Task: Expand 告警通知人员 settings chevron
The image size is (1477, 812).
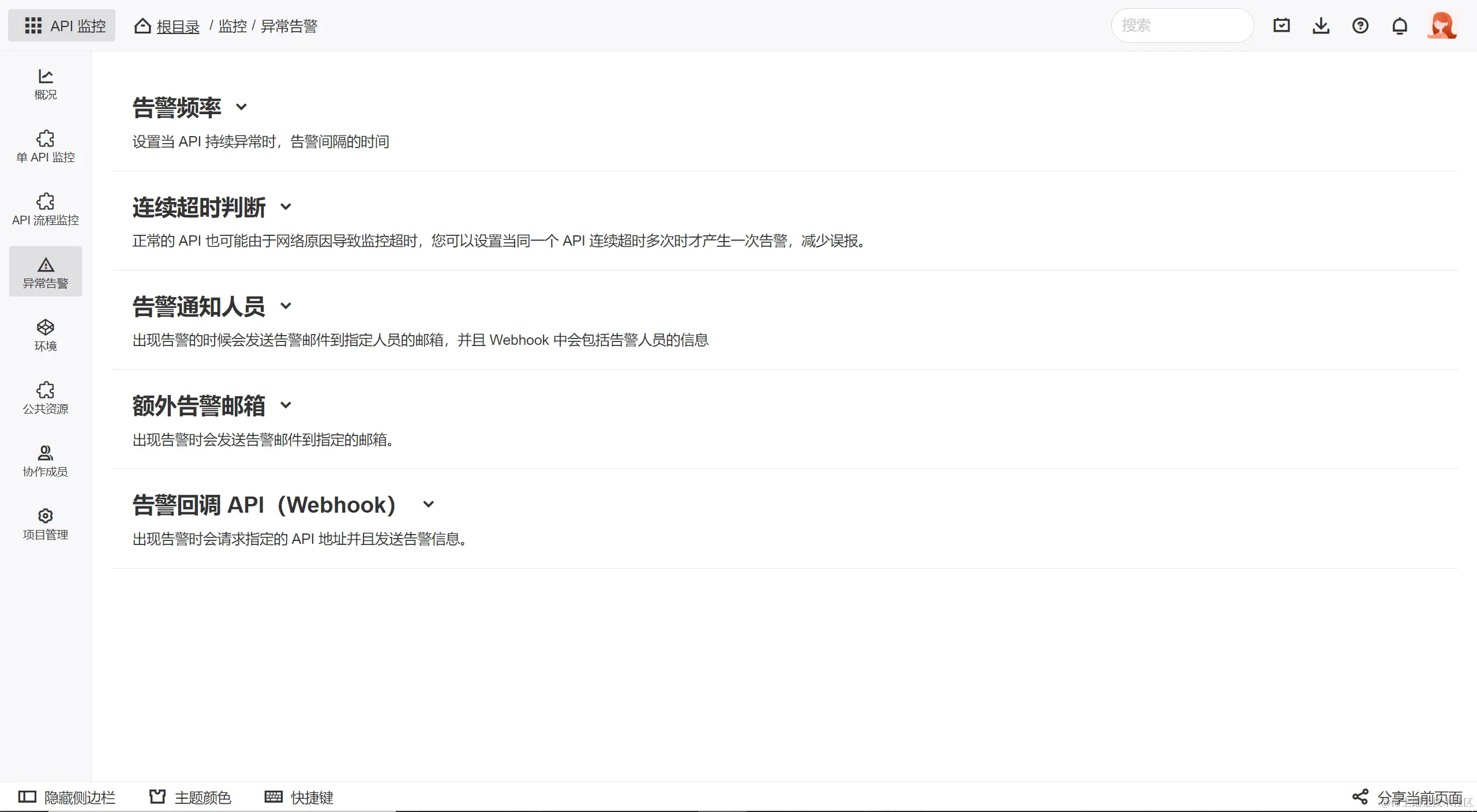Action: point(286,306)
